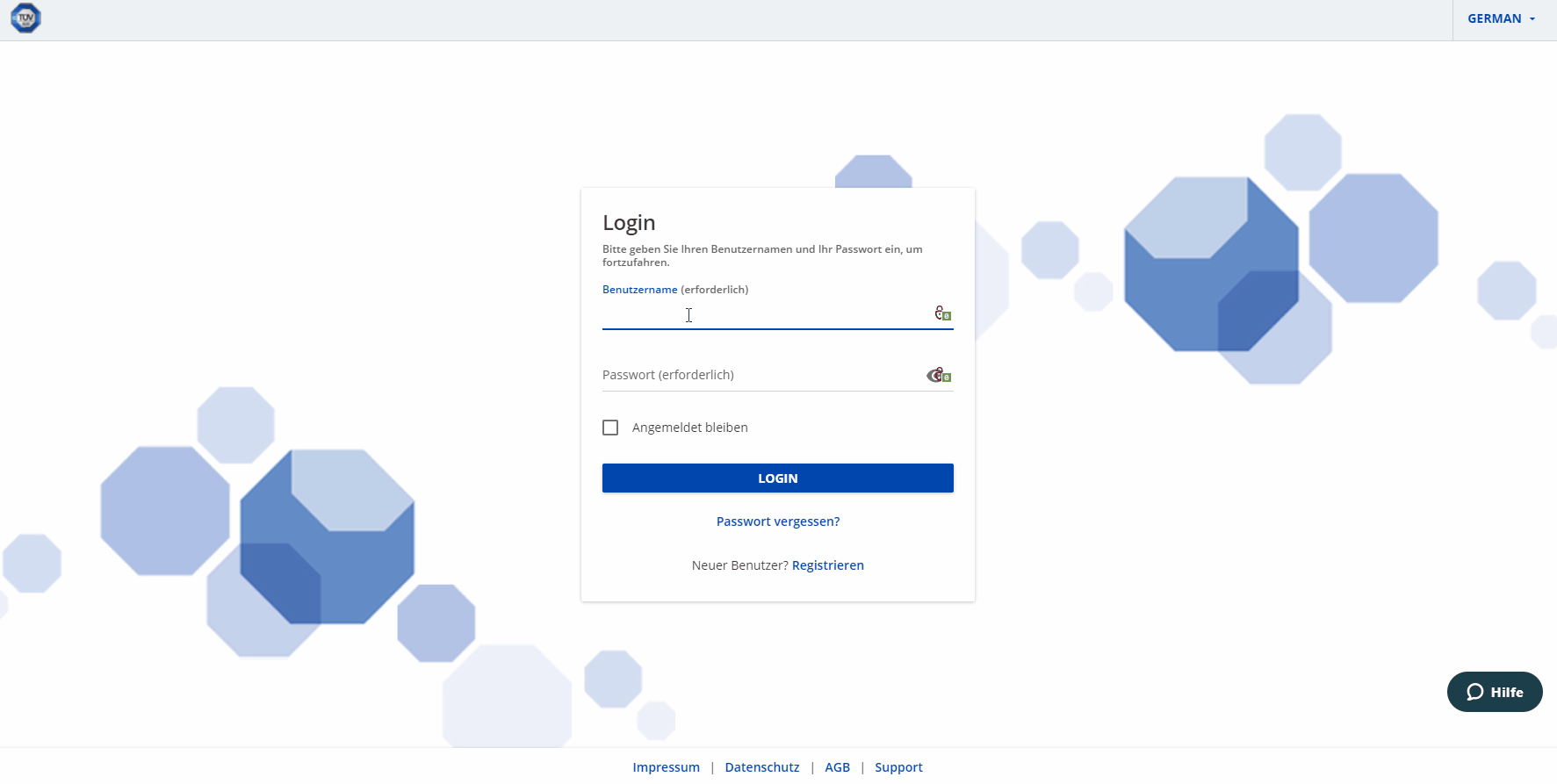Open the Hilfe chat widget
Image resolution: width=1557 pixels, height=784 pixels.
point(1494,692)
